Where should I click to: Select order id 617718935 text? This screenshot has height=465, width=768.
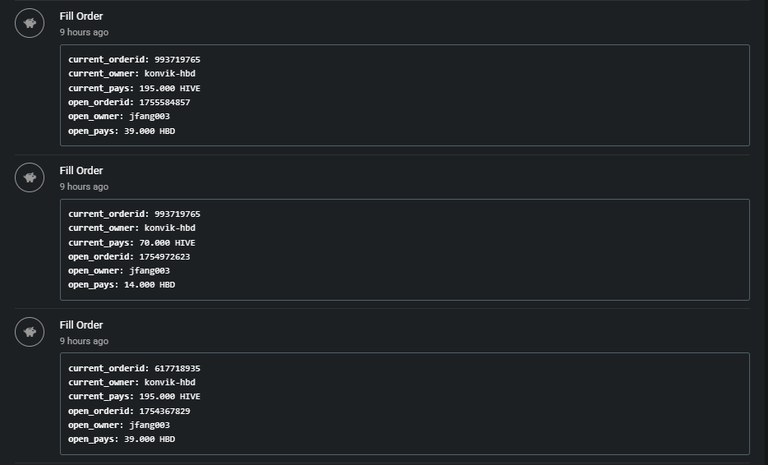177,368
